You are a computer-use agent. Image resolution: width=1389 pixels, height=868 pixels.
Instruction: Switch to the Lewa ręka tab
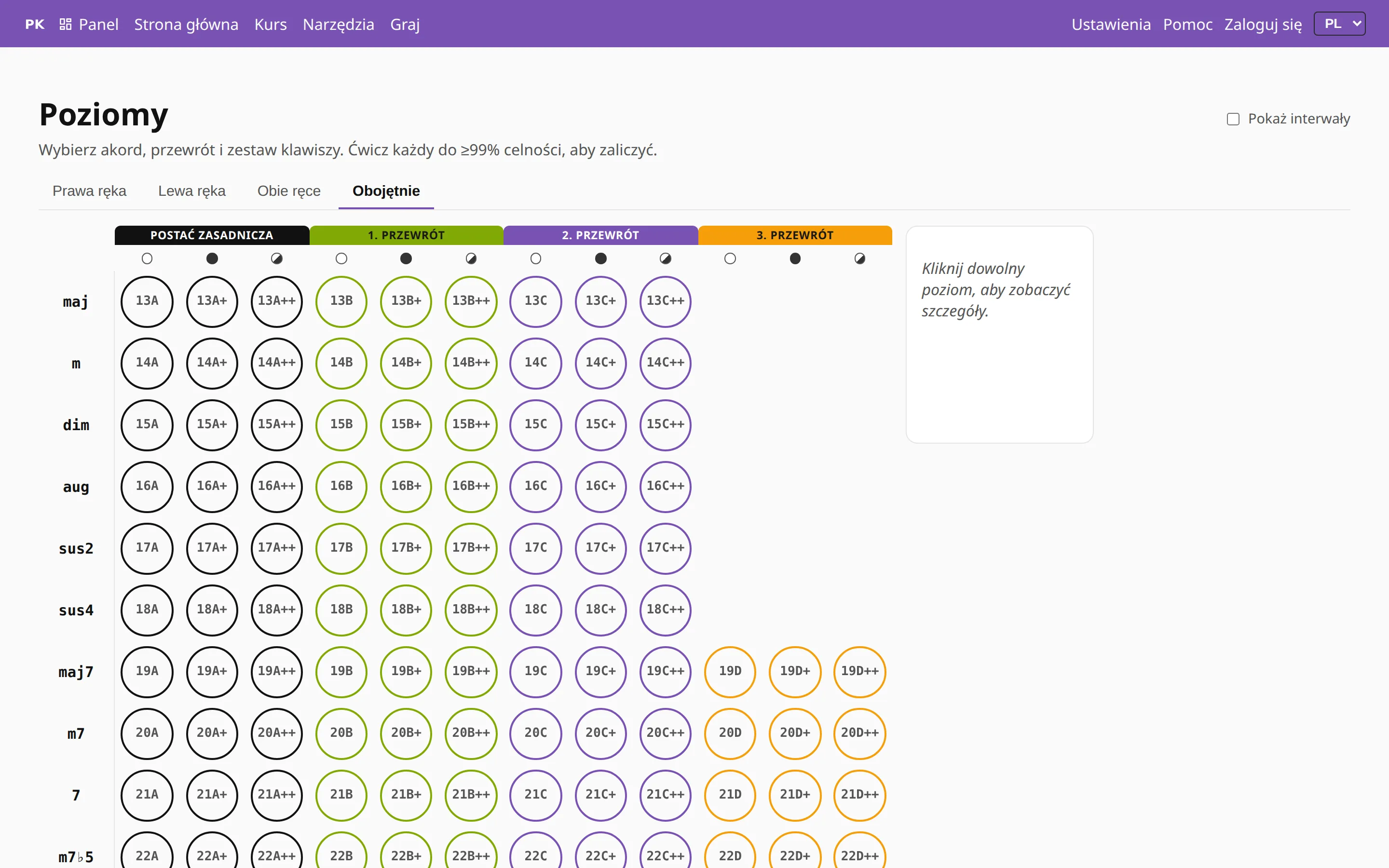pyautogui.click(x=191, y=190)
